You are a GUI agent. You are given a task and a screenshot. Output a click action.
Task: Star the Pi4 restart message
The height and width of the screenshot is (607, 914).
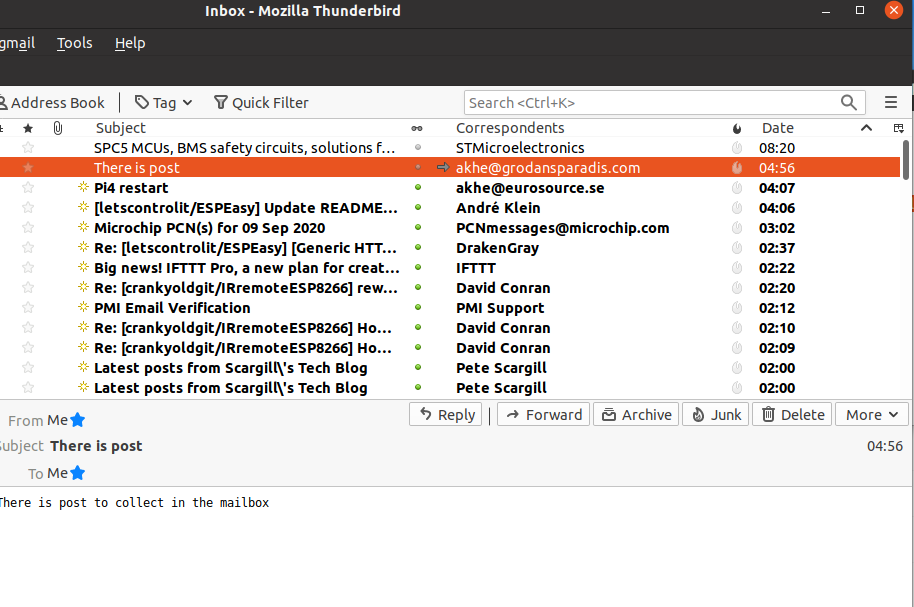pos(28,188)
